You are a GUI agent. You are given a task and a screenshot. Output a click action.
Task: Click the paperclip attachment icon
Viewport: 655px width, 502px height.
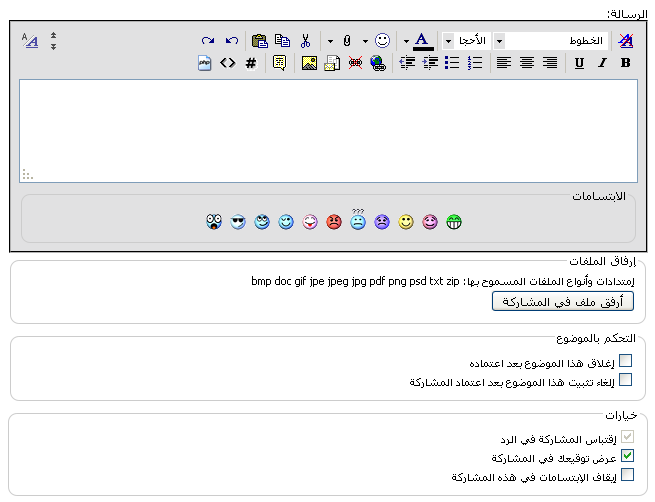click(347, 41)
